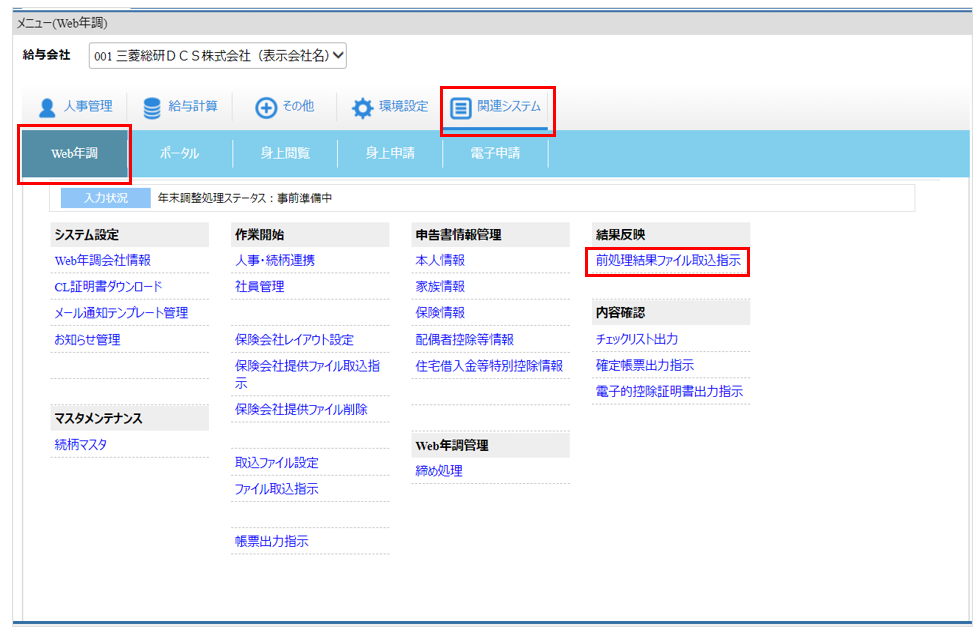Image resolution: width=975 pixels, height=627 pixels.
Task: Switch to the ポータル sub-tab
Action: [x=180, y=154]
